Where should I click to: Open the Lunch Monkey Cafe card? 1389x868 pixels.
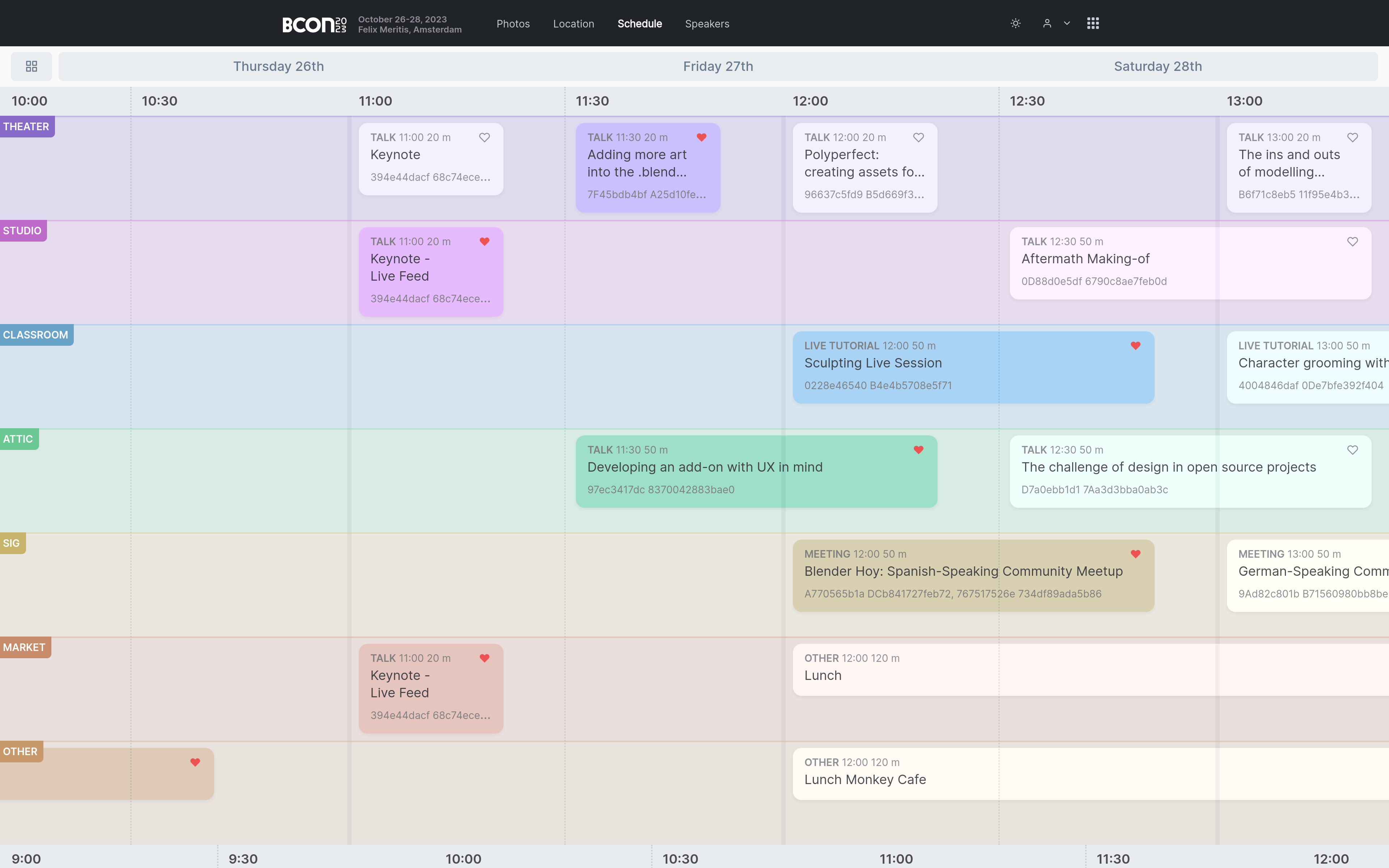[1091, 774]
